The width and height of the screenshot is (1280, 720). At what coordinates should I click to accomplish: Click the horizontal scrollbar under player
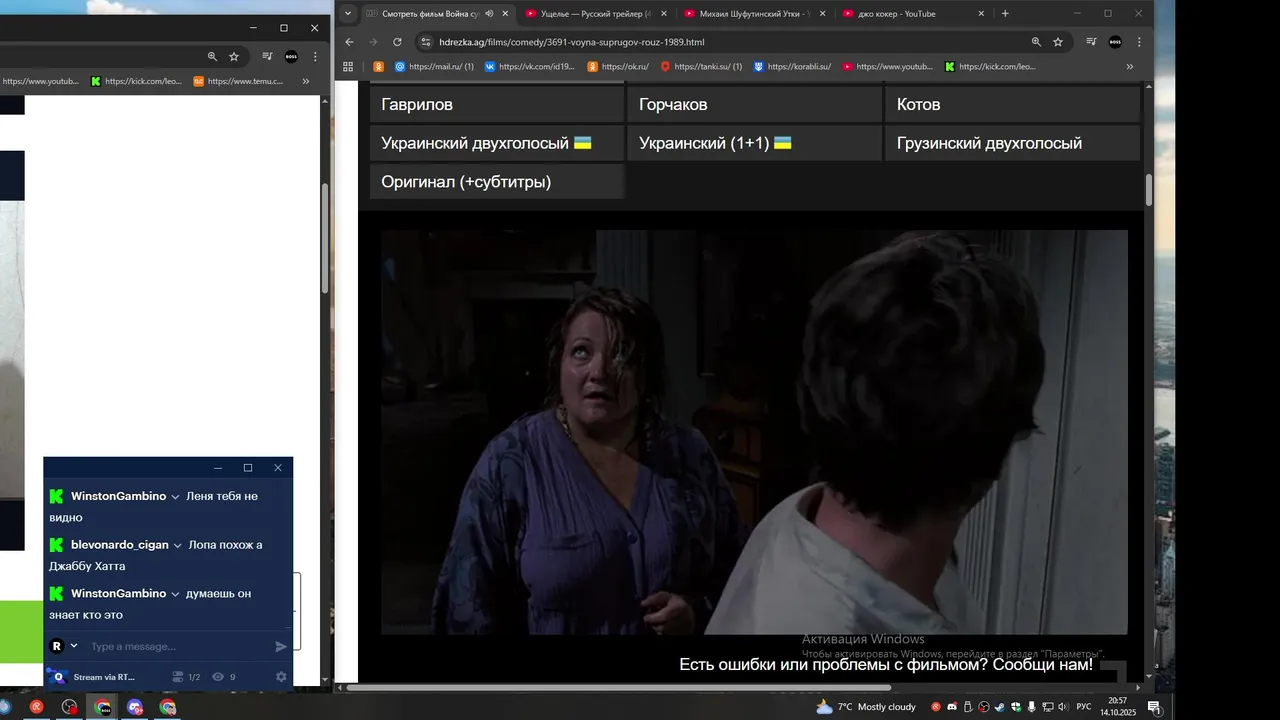tap(618, 687)
